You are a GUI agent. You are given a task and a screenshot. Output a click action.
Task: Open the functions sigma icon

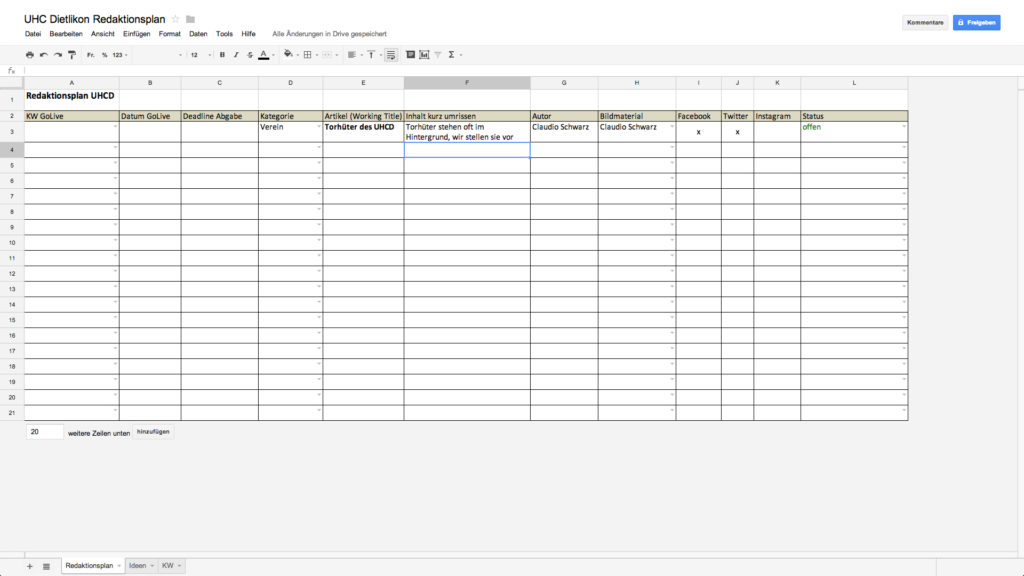tap(452, 55)
